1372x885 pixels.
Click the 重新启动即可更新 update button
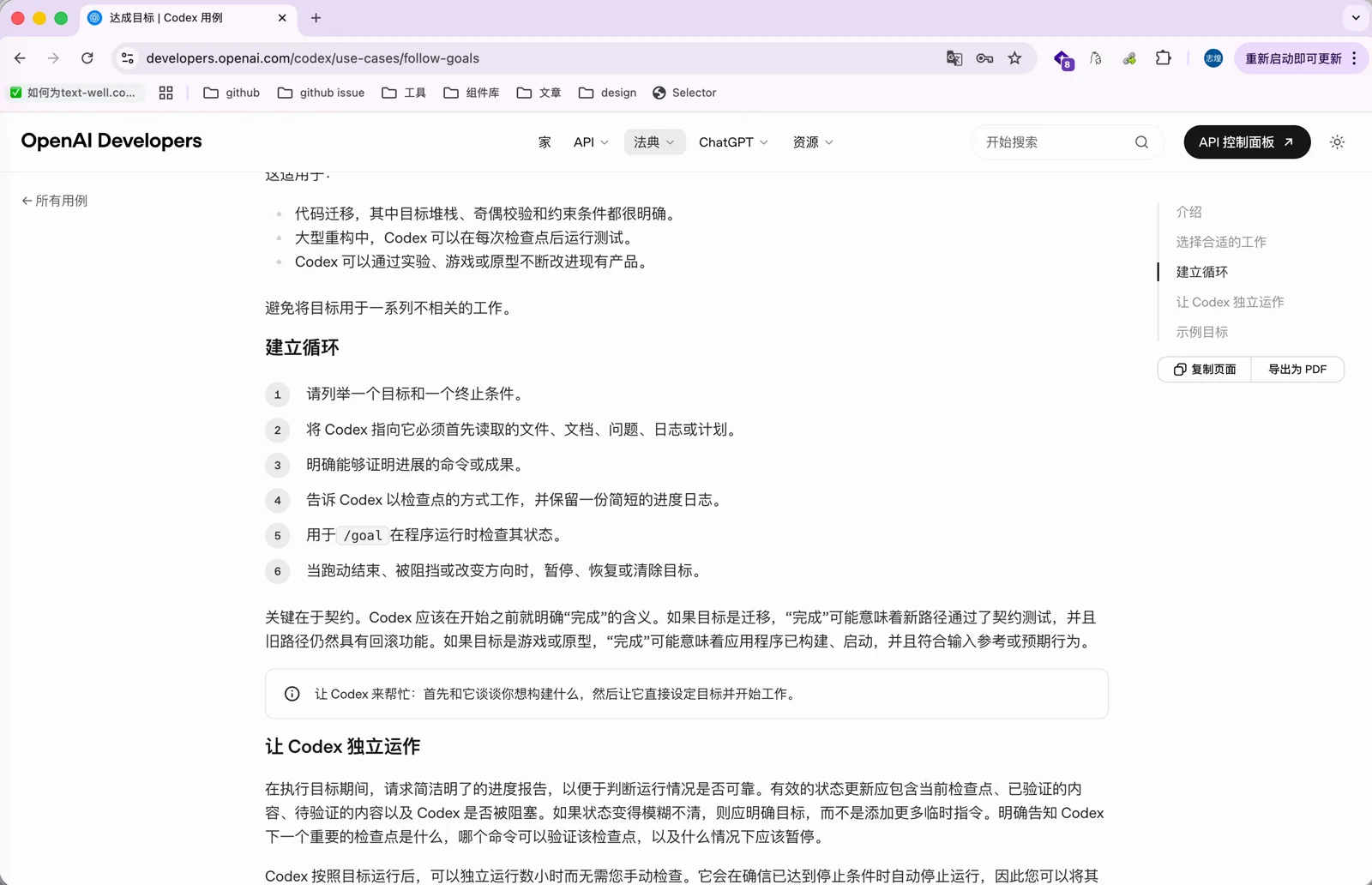point(1293,58)
